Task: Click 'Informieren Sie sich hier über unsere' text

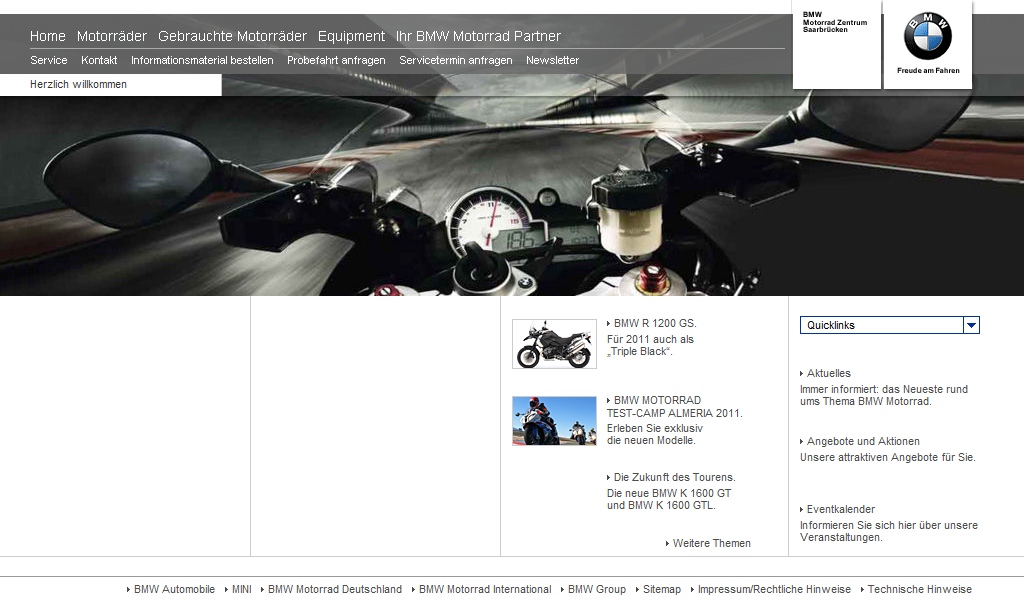Action: (x=889, y=525)
